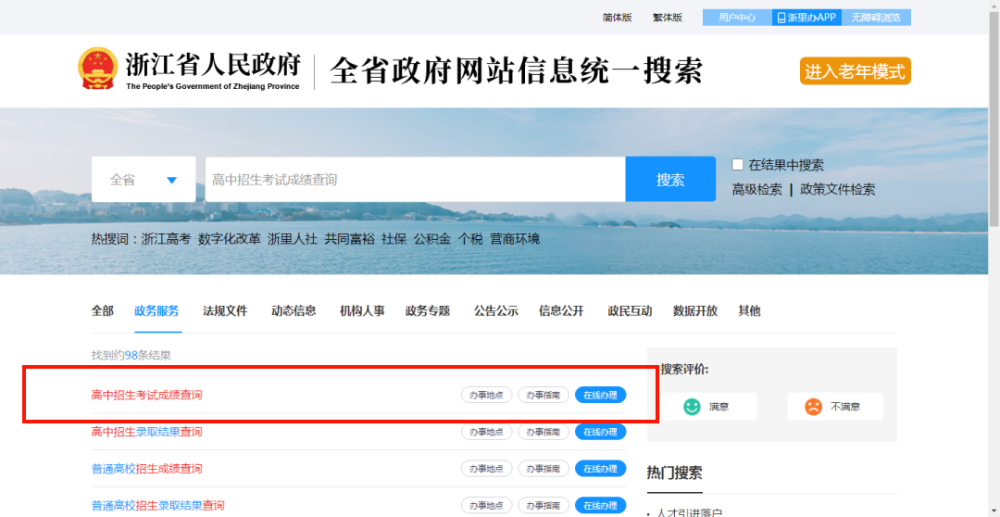Image resolution: width=1000 pixels, height=517 pixels.
Task: Click the 热门搜索 heading
Action: pos(675,472)
